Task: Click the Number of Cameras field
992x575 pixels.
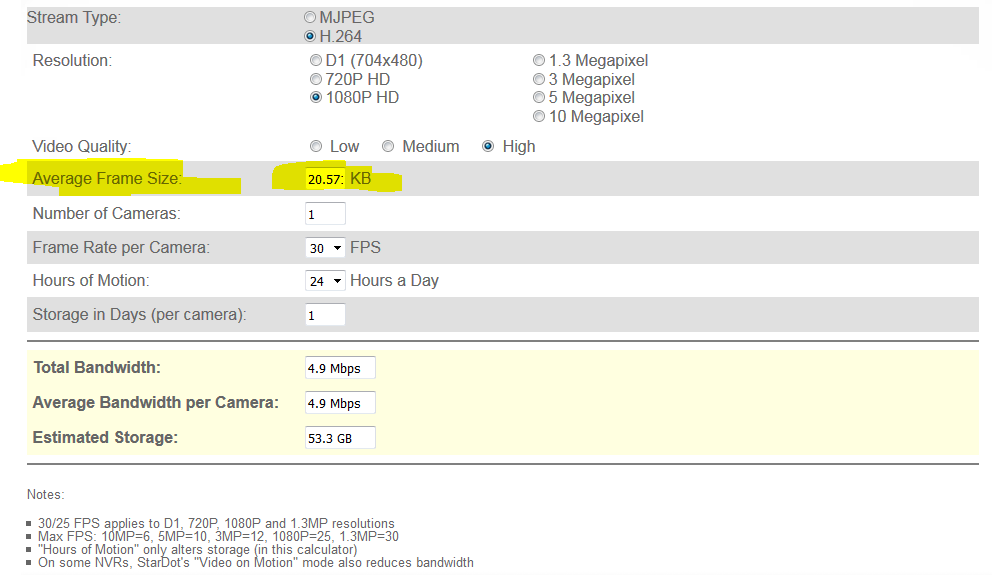Action: tap(325, 214)
